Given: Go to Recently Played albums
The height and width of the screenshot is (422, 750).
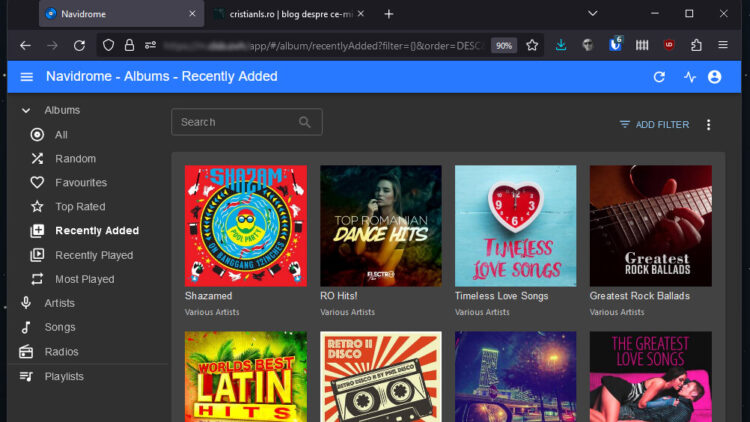Looking at the screenshot, I should click(x=93, y=255).
